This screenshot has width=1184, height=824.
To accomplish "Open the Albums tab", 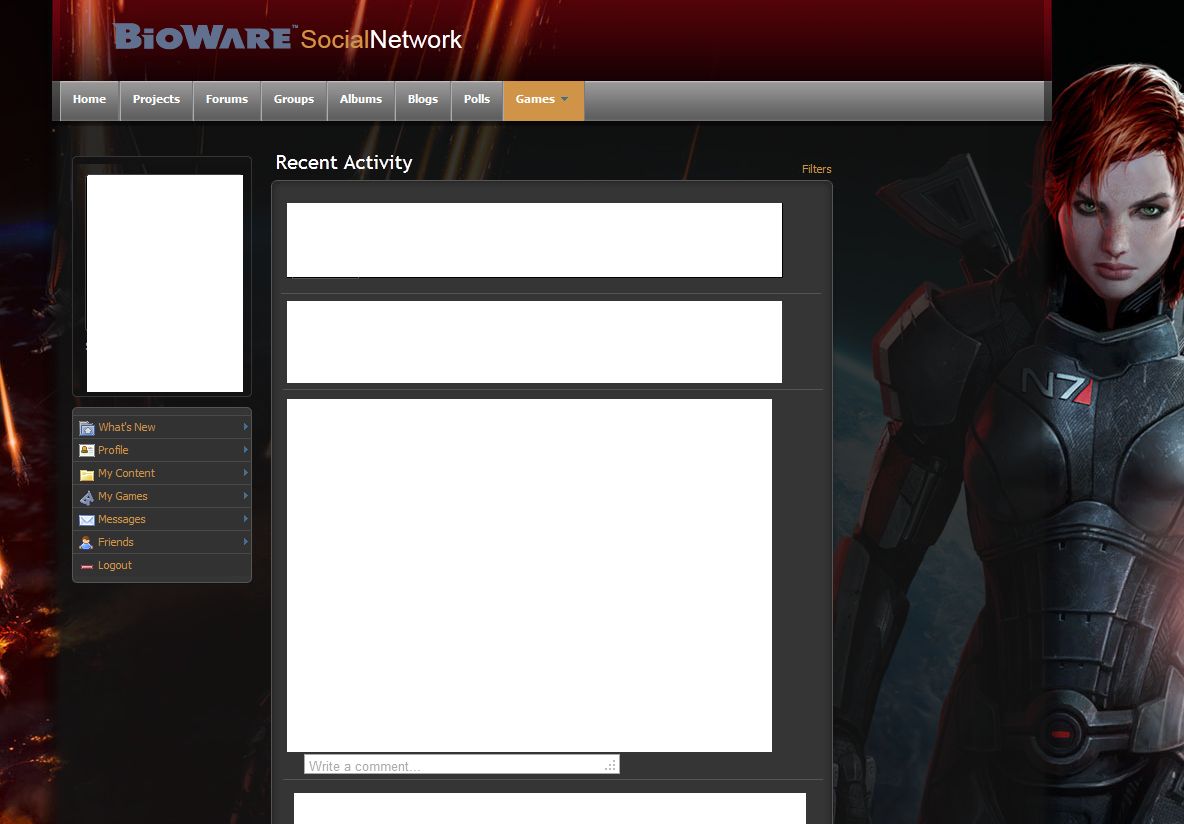I will (x=361, y=100).
